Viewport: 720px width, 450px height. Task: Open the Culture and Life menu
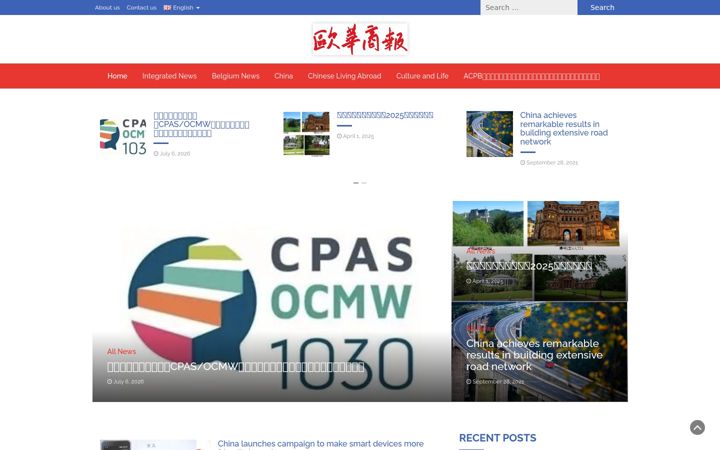[x=422, y=76]
